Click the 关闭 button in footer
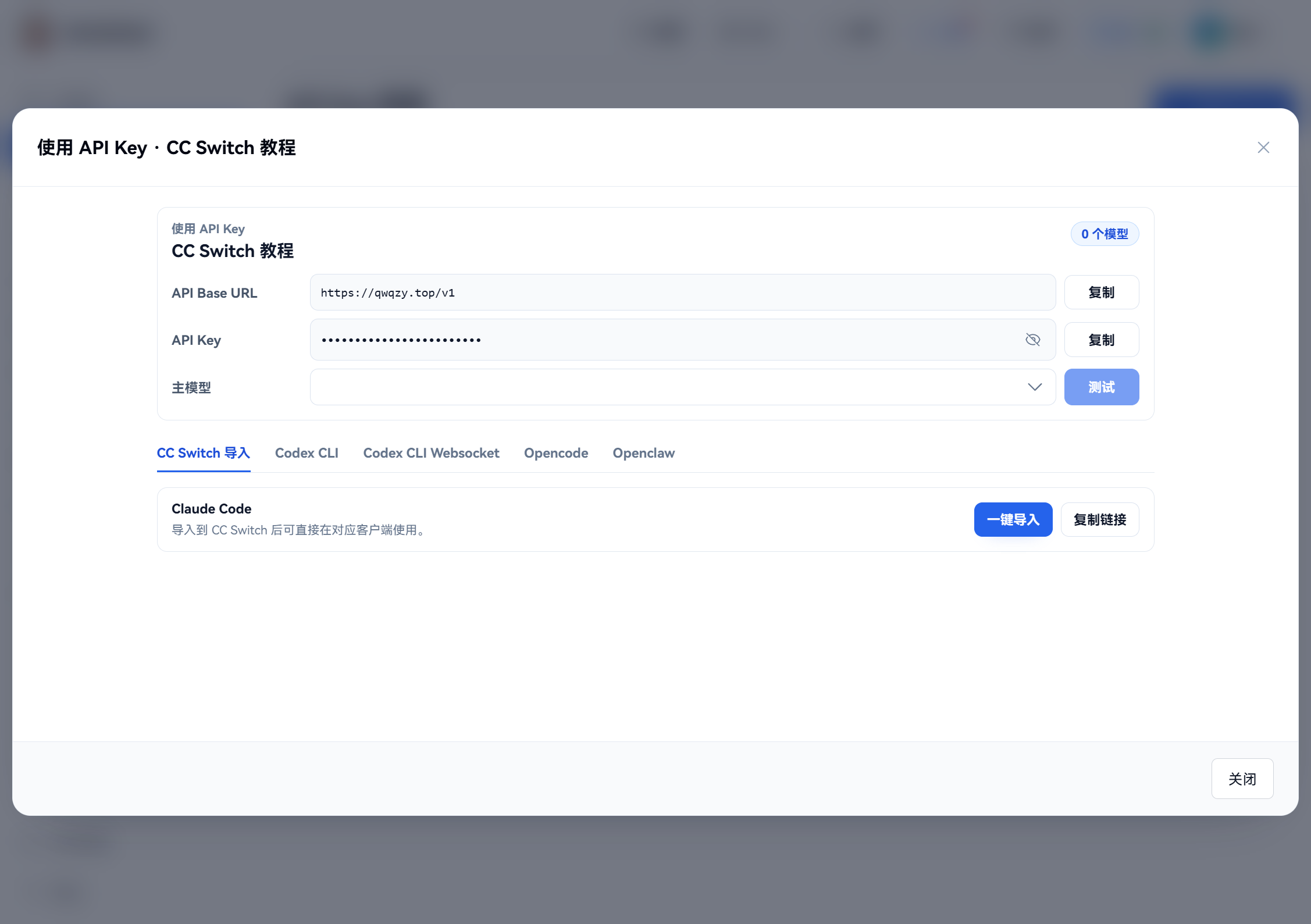1311x924 pixels. tap(1242, 779)
